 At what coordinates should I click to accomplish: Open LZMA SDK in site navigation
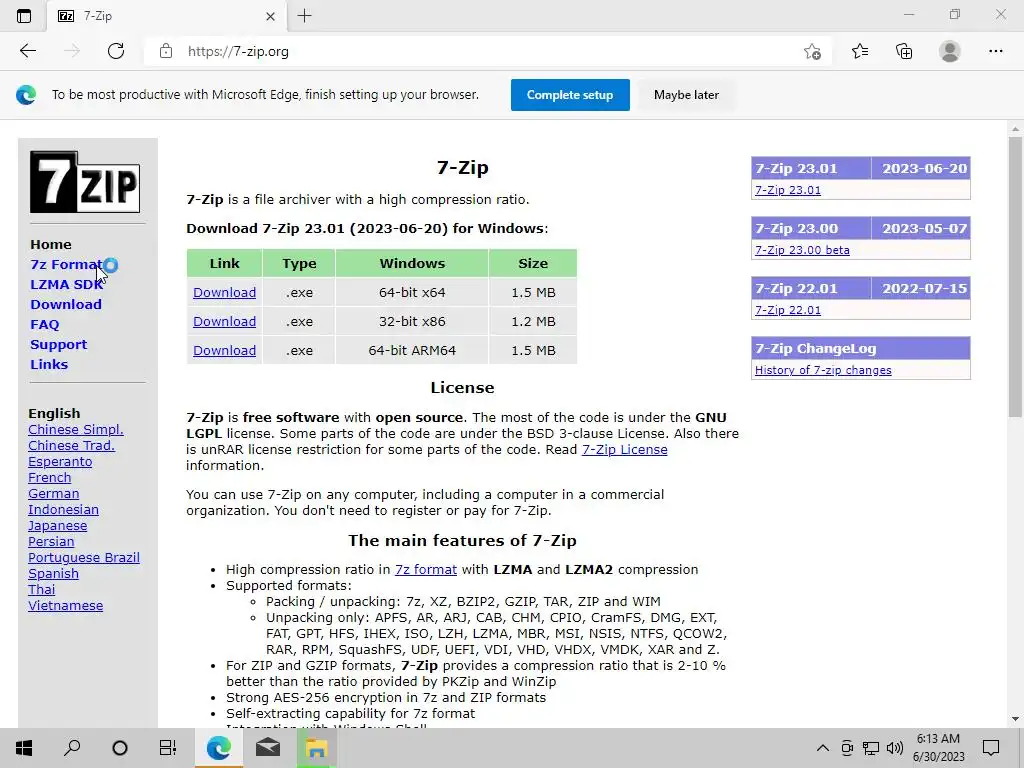point(67,285)
